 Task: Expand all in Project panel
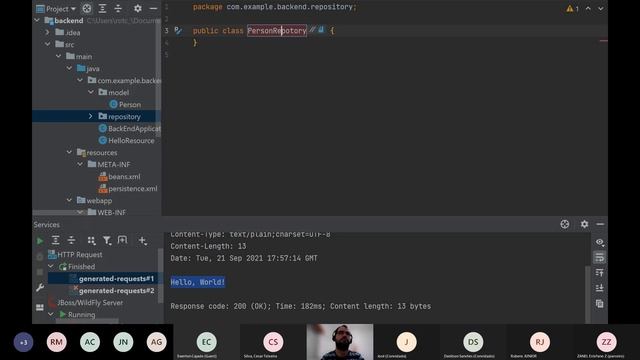(x=102, y=9)
